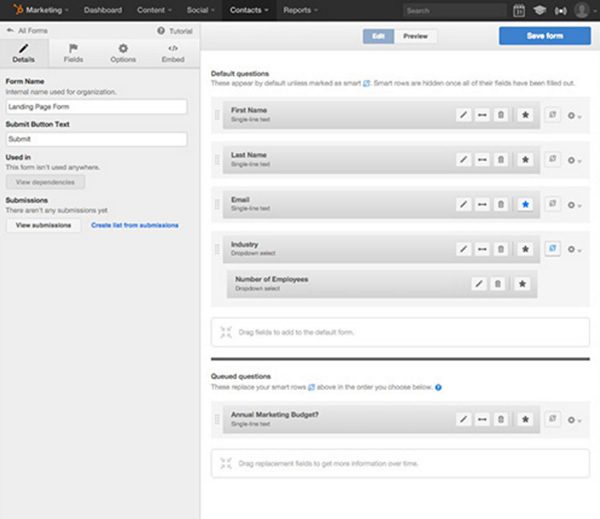Click the Save form button
This screenshot has height=519, width=600.
pos(544,36)
